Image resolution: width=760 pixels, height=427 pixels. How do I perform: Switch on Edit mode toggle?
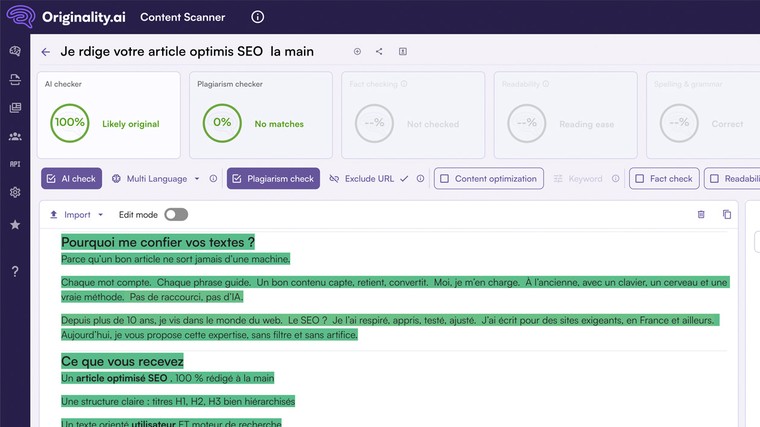pos(176,214)
